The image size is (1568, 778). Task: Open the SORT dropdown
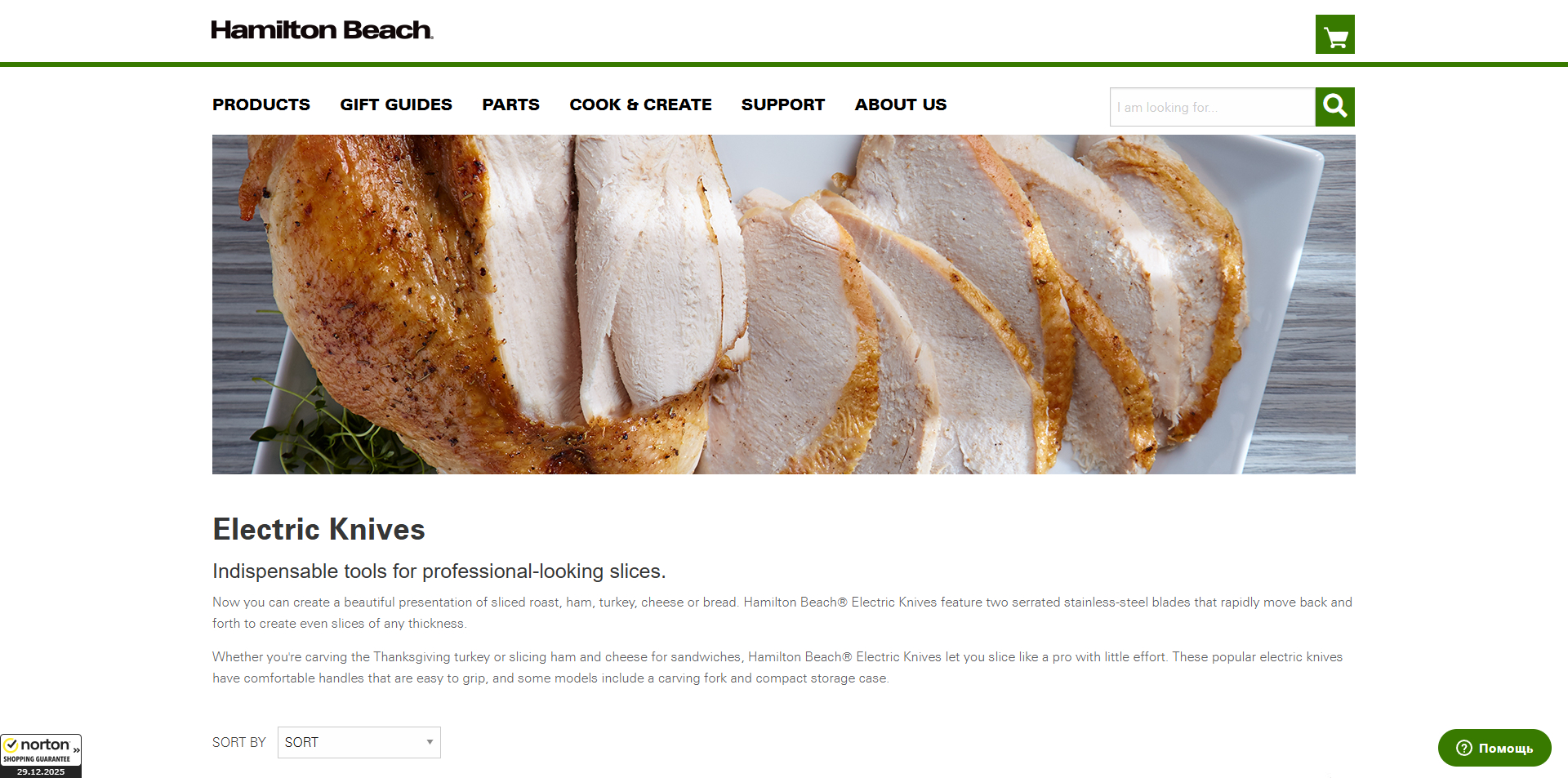[x=359, y=742]
